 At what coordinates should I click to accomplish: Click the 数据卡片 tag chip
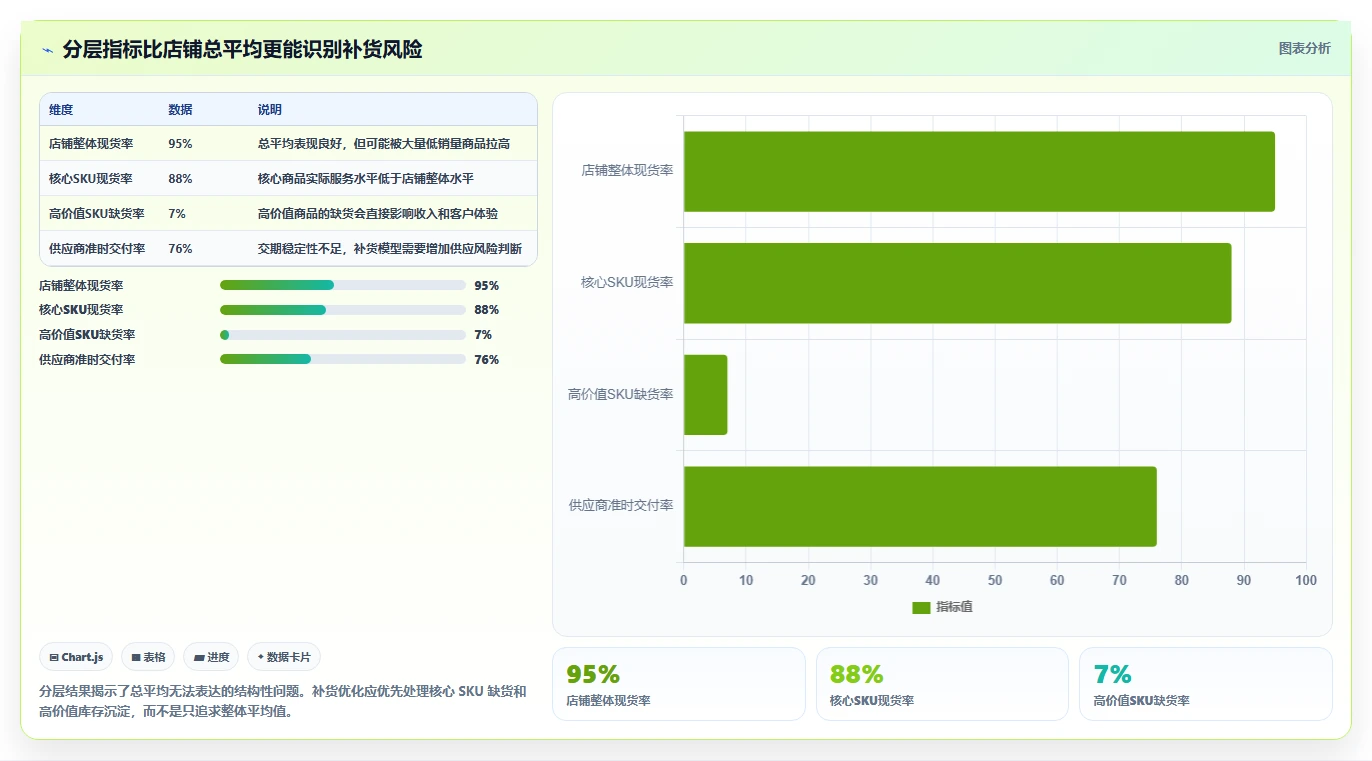(284, 657)
